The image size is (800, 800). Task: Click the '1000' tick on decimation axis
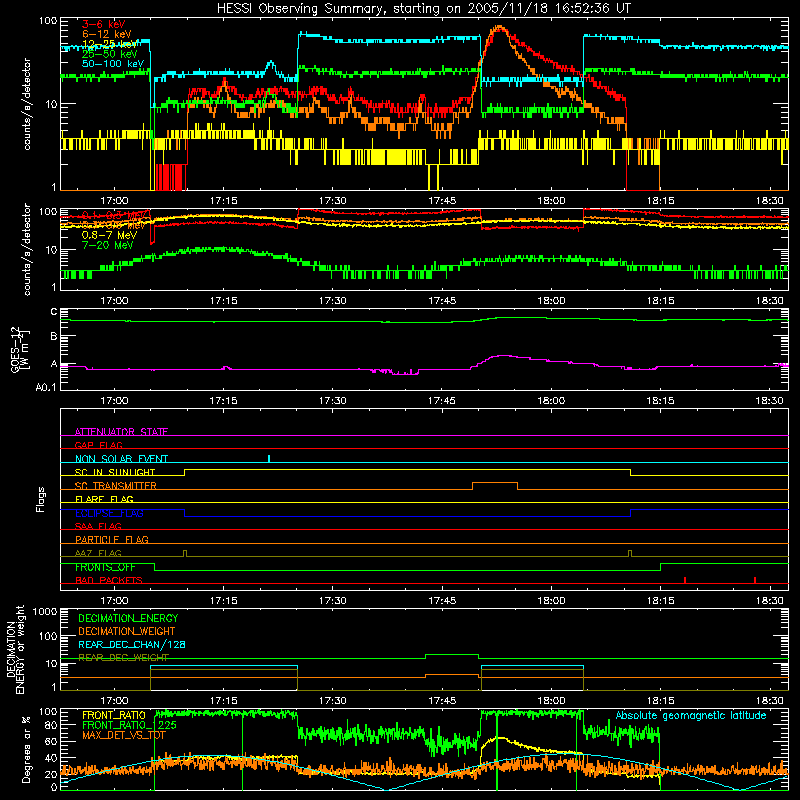(45, 612)
